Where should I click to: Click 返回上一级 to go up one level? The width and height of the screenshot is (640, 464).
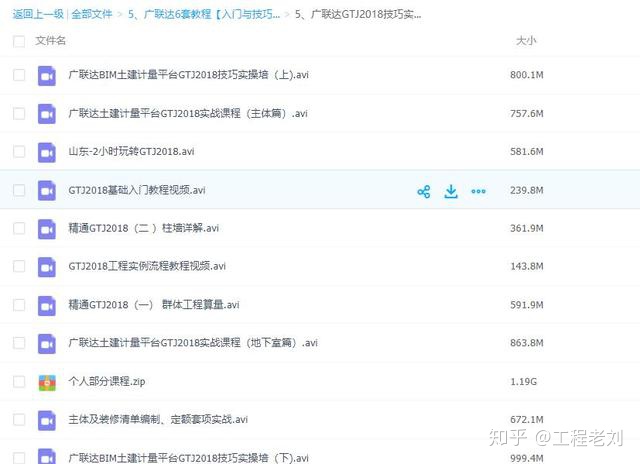38,14
